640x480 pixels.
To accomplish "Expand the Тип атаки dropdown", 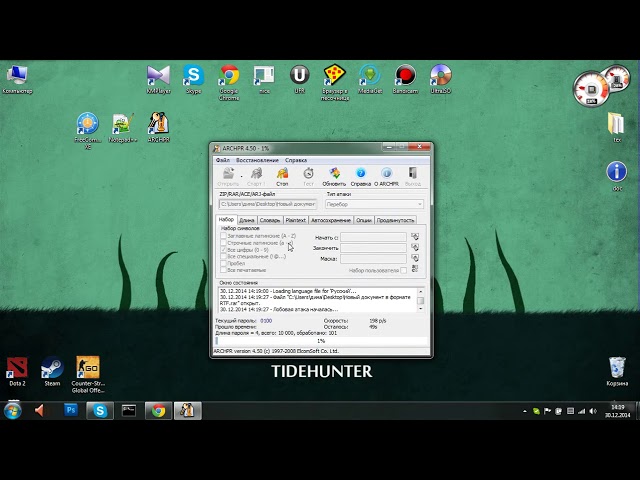I will click(419, 204).
